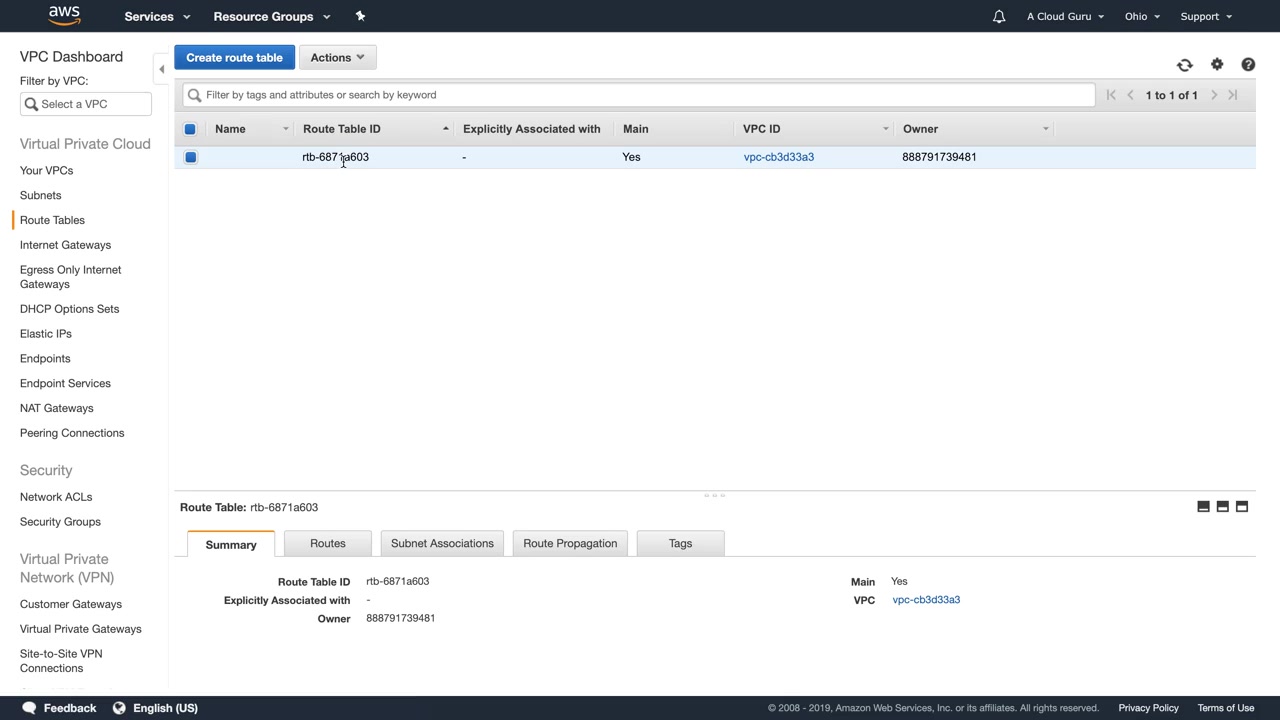The height and width of the screenshot is (720, 1280).
Task: Click the English (US) language selector
Action: click(165, 708)
